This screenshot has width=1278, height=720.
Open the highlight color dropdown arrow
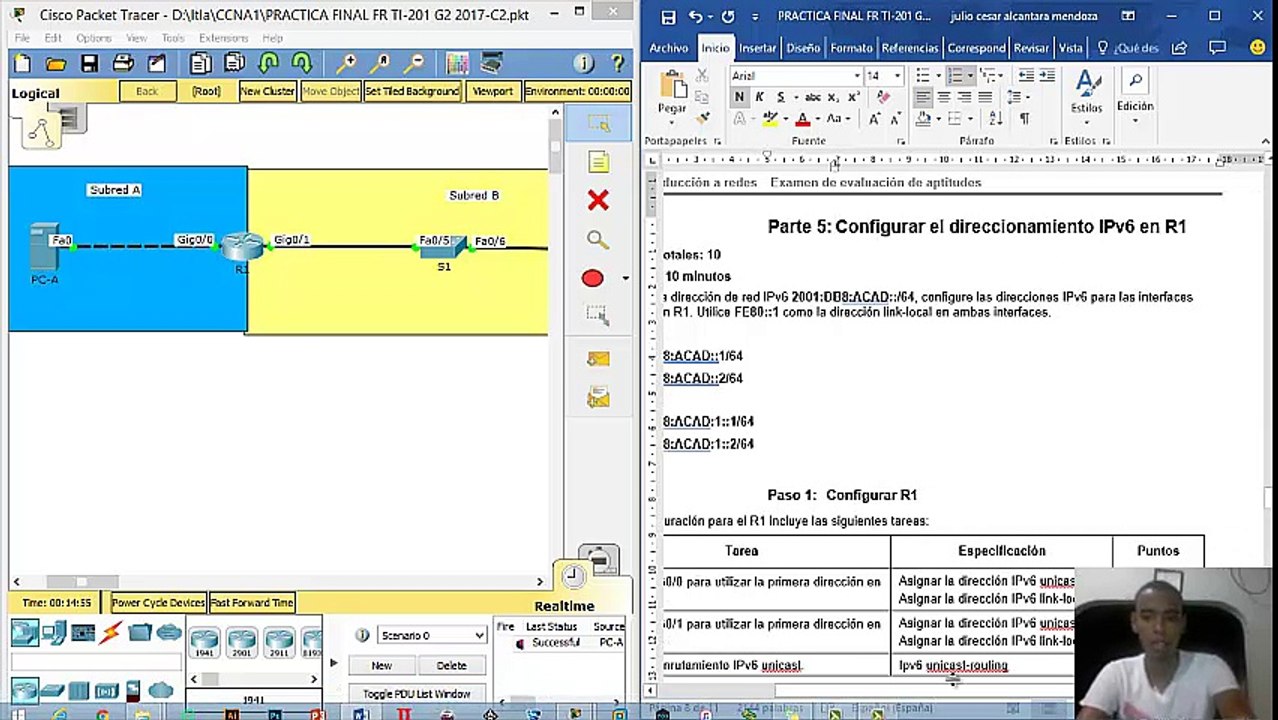coord(786,119)
